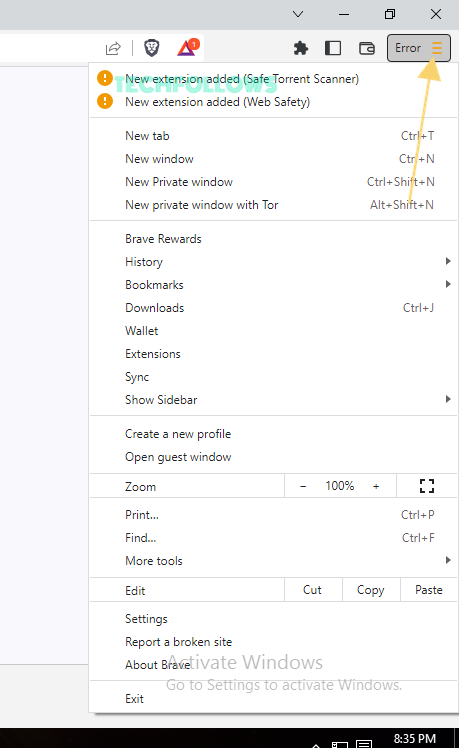This screenshot has height=748, width=459.
Task: Click the taskbar clock showing 8:35 PM
Action: coord(415,738)
